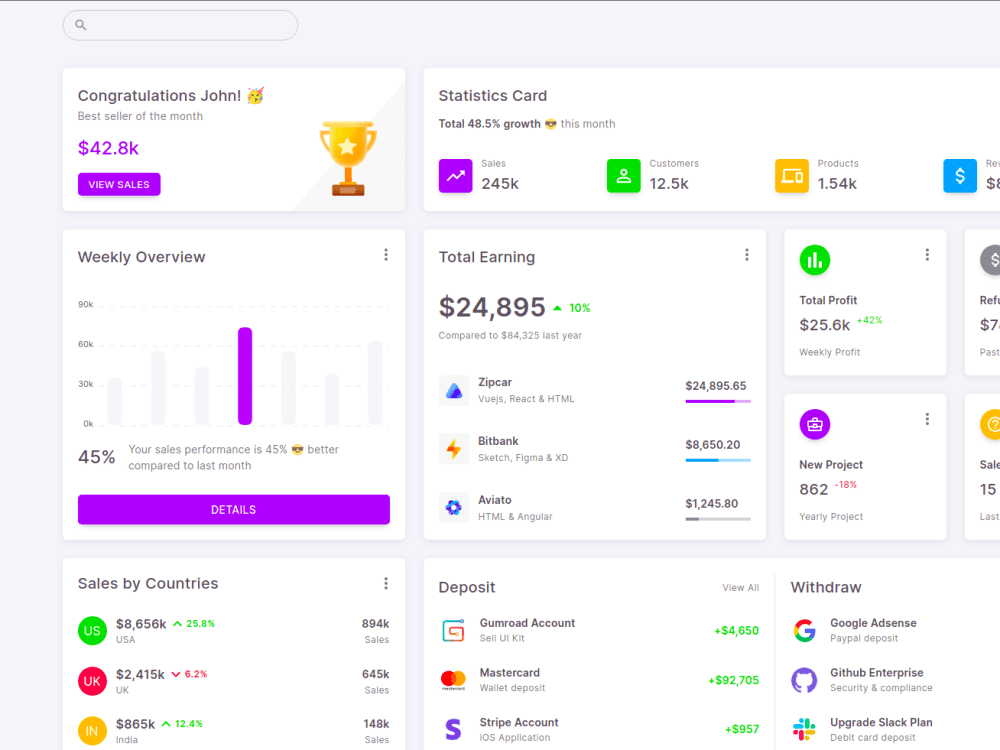Click the +$957 Stripe deposit amount

point(742,729)
